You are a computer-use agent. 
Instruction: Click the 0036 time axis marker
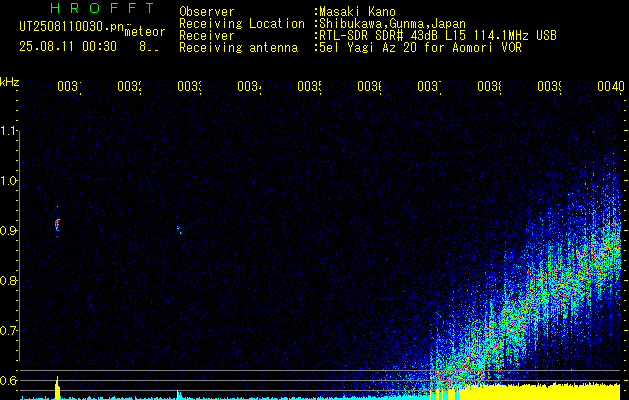tap(369, 86)
